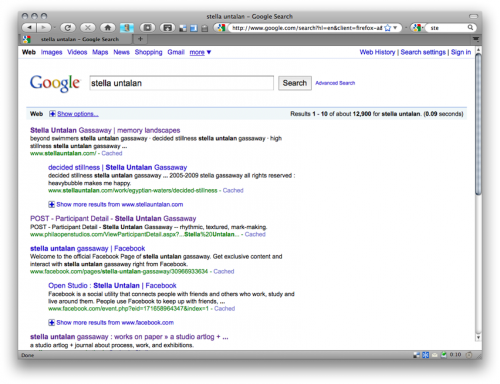Open 'decided stillness | Stella Untalan Gassaway' result
500x384 pixels.
[117, 167]
